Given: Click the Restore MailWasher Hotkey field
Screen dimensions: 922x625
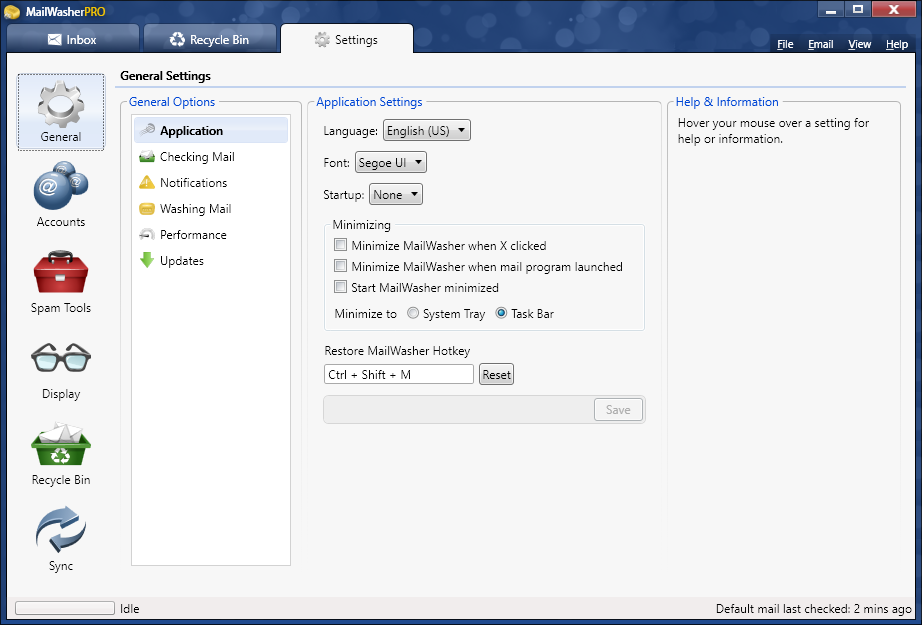Looking at the screenshot, I should 399,375.
